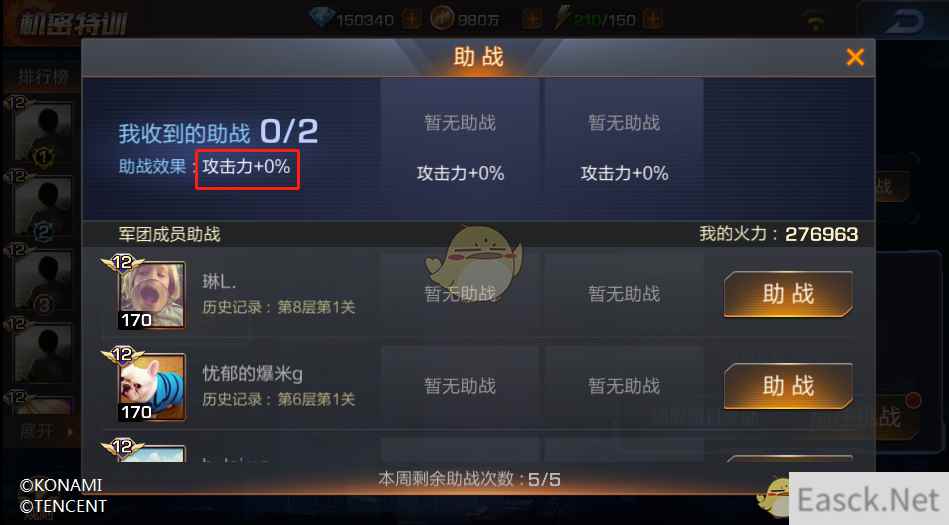Click the back arrow in top corner
949x525 pixels.
(x=904, y=22)
